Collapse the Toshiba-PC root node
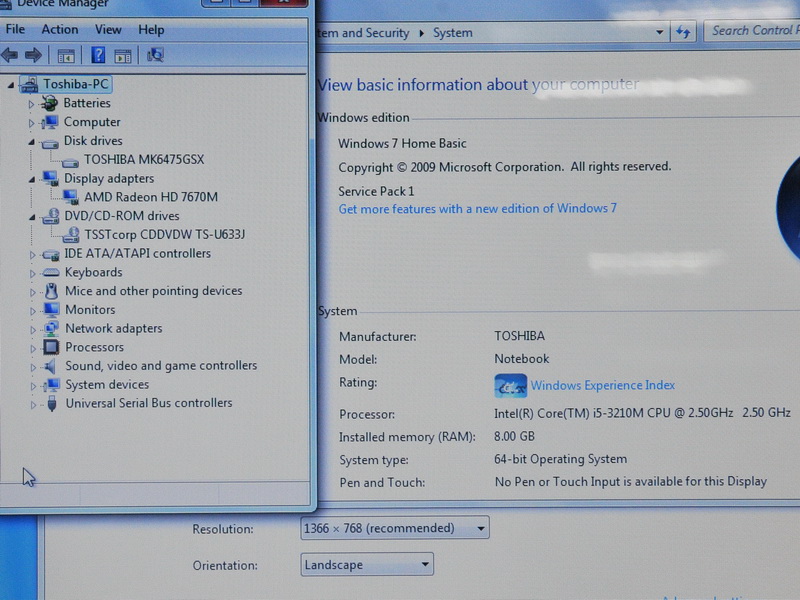The height and width of the screenshot is (600, 800). pos(11,85)
